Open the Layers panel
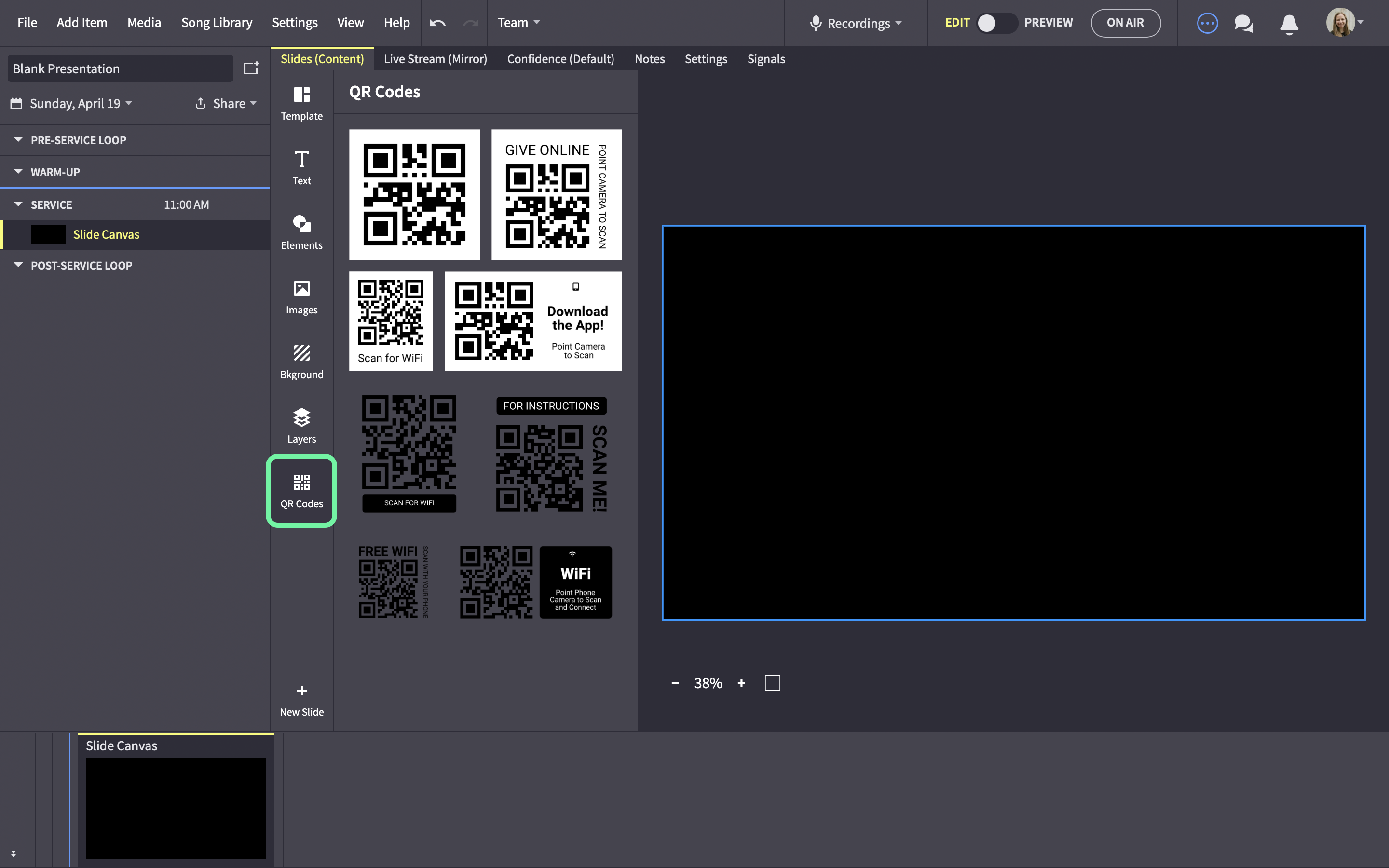The width and height of the screenshot is (1389, 868). [x=301, y=427]
